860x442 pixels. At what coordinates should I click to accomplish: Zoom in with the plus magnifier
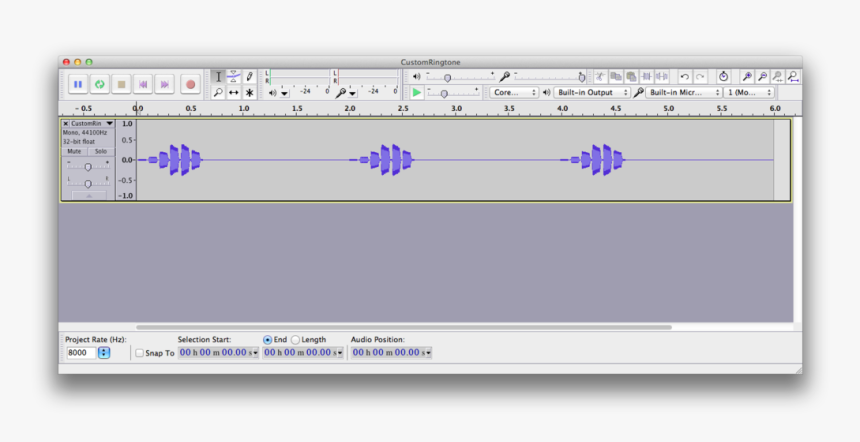(x=747, y=77)
